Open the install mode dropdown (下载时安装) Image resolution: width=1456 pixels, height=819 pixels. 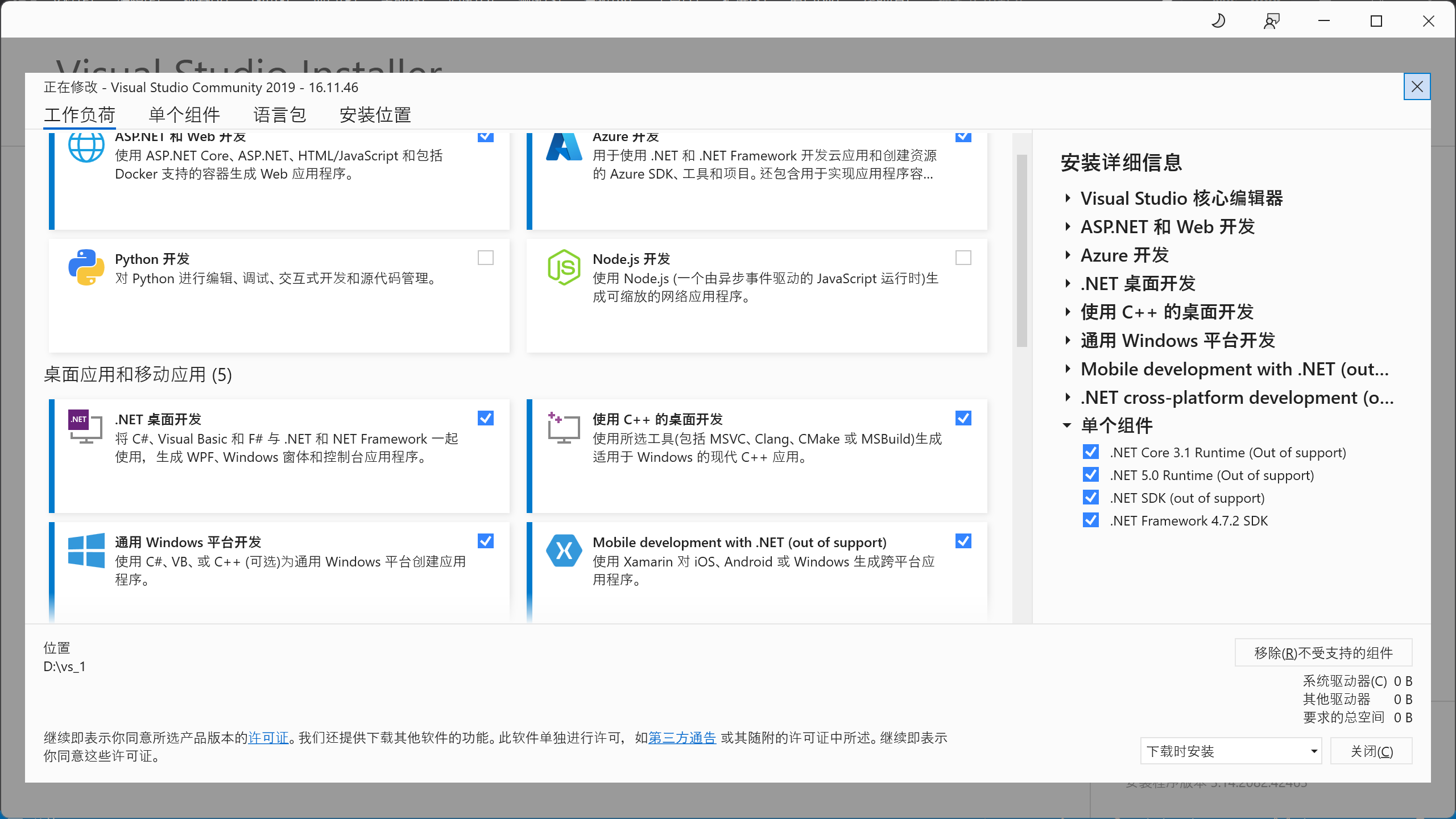(1231, 751)
